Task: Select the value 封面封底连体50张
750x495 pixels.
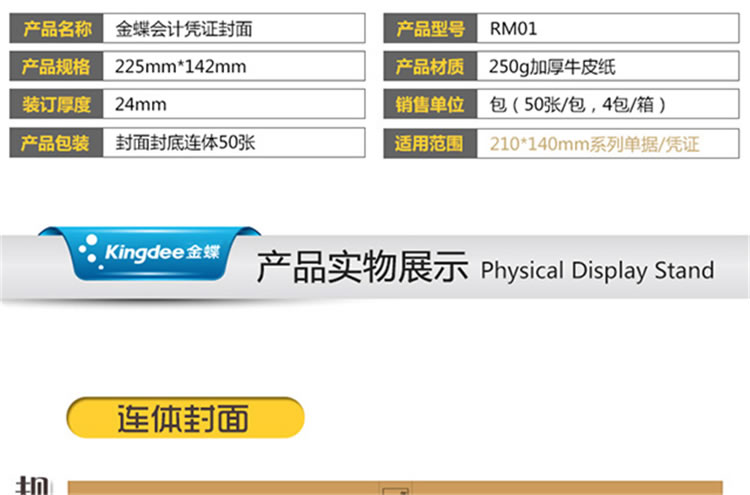Action: point(185,143)
